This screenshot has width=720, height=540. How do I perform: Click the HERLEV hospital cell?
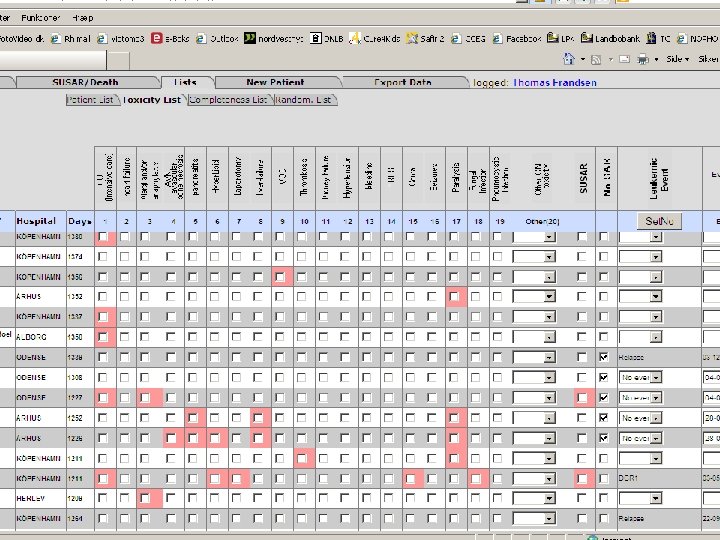40,498
